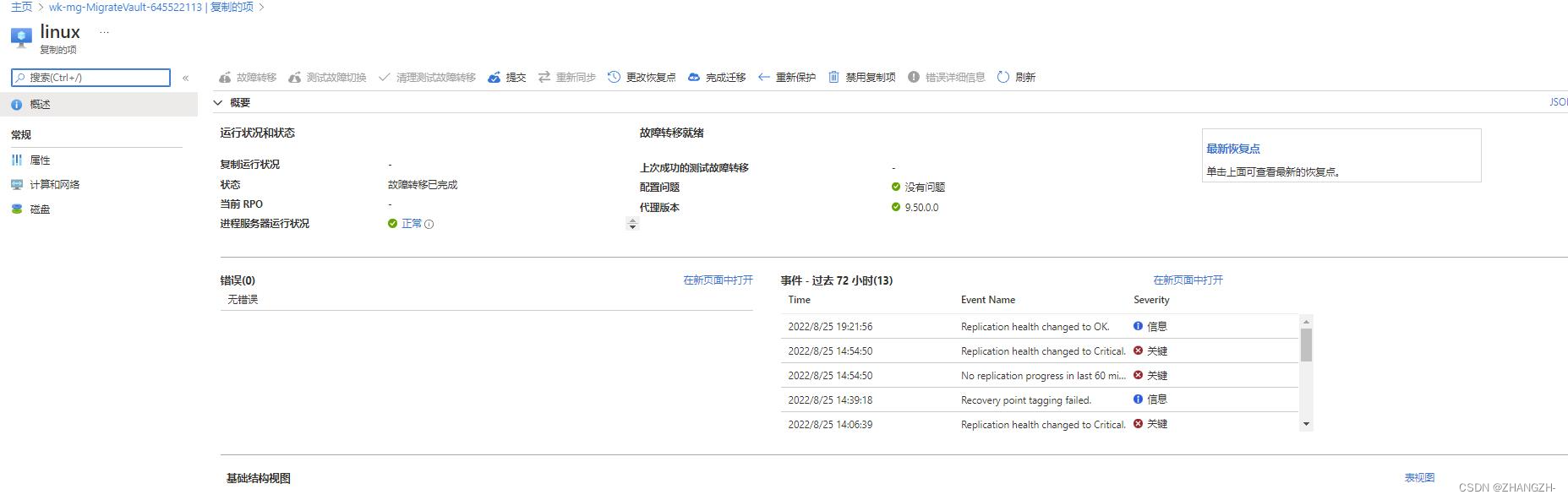1568x500 pixels.
Task: Click the 提交 commit toolbar button
Action: pyautogui.click(x=507, y=77)
